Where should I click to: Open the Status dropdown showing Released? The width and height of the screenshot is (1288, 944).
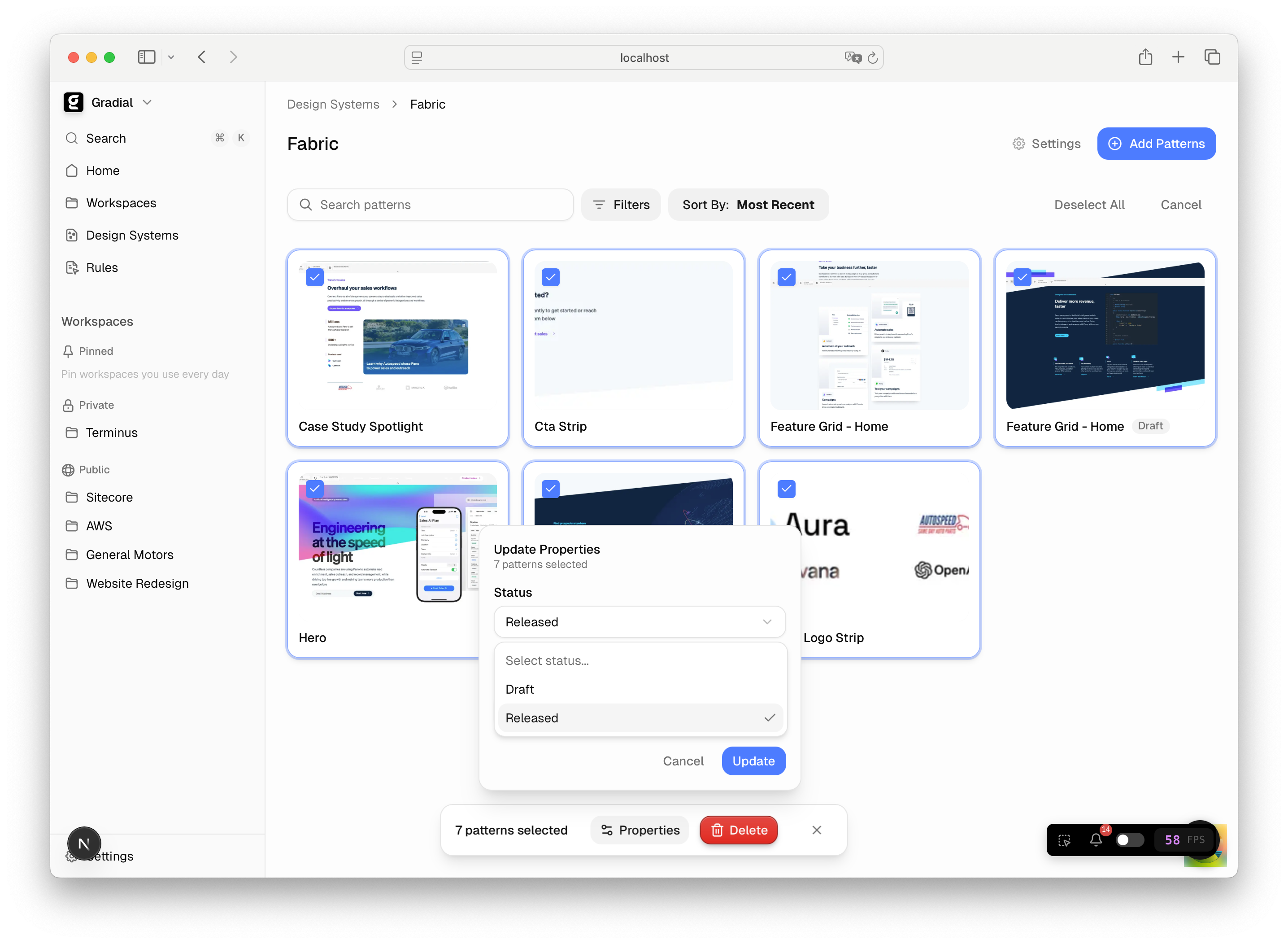640,622
